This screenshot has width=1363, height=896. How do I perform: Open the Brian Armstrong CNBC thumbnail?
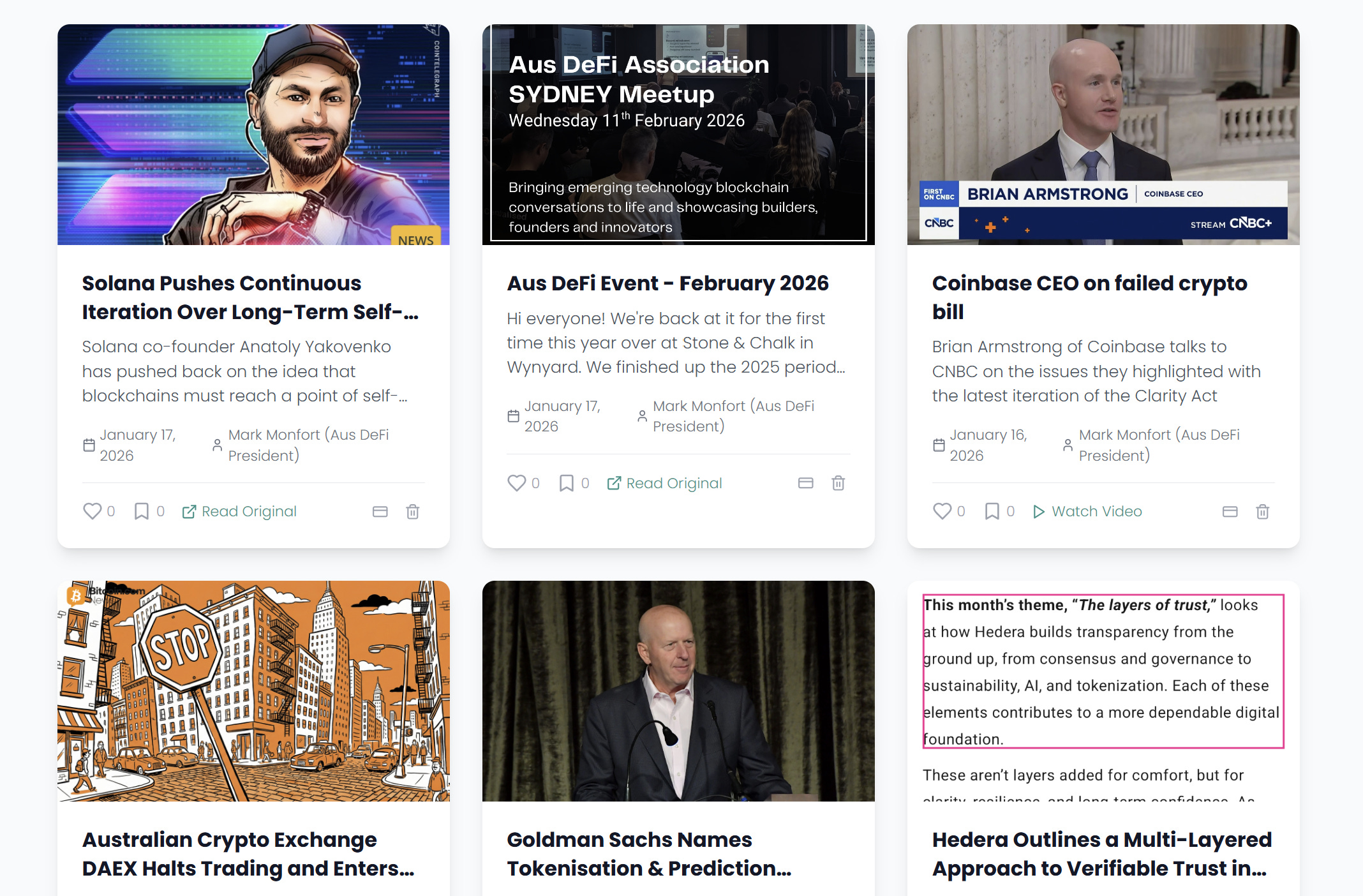coord(1103,134)
